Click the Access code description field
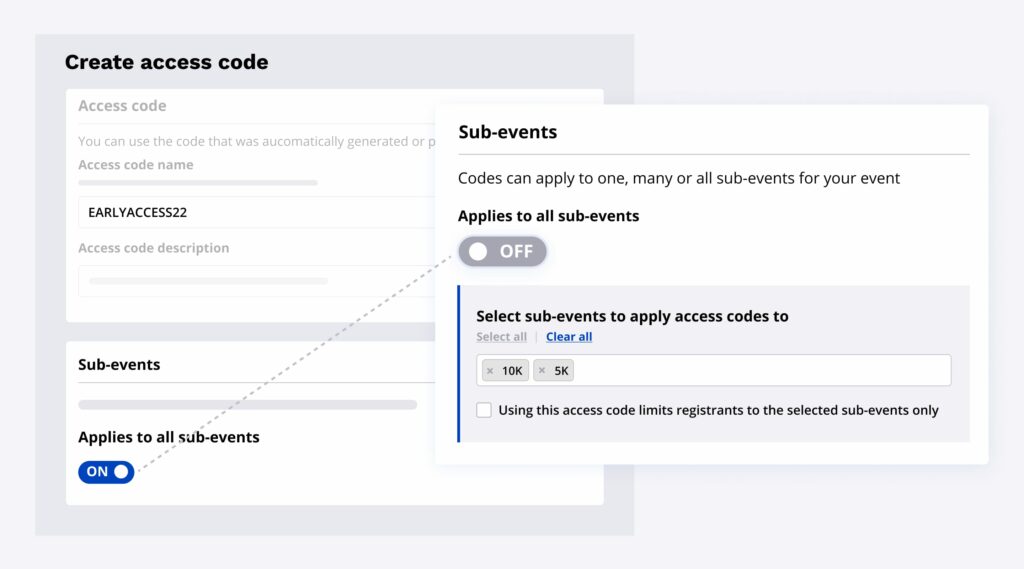 point(250,281)
